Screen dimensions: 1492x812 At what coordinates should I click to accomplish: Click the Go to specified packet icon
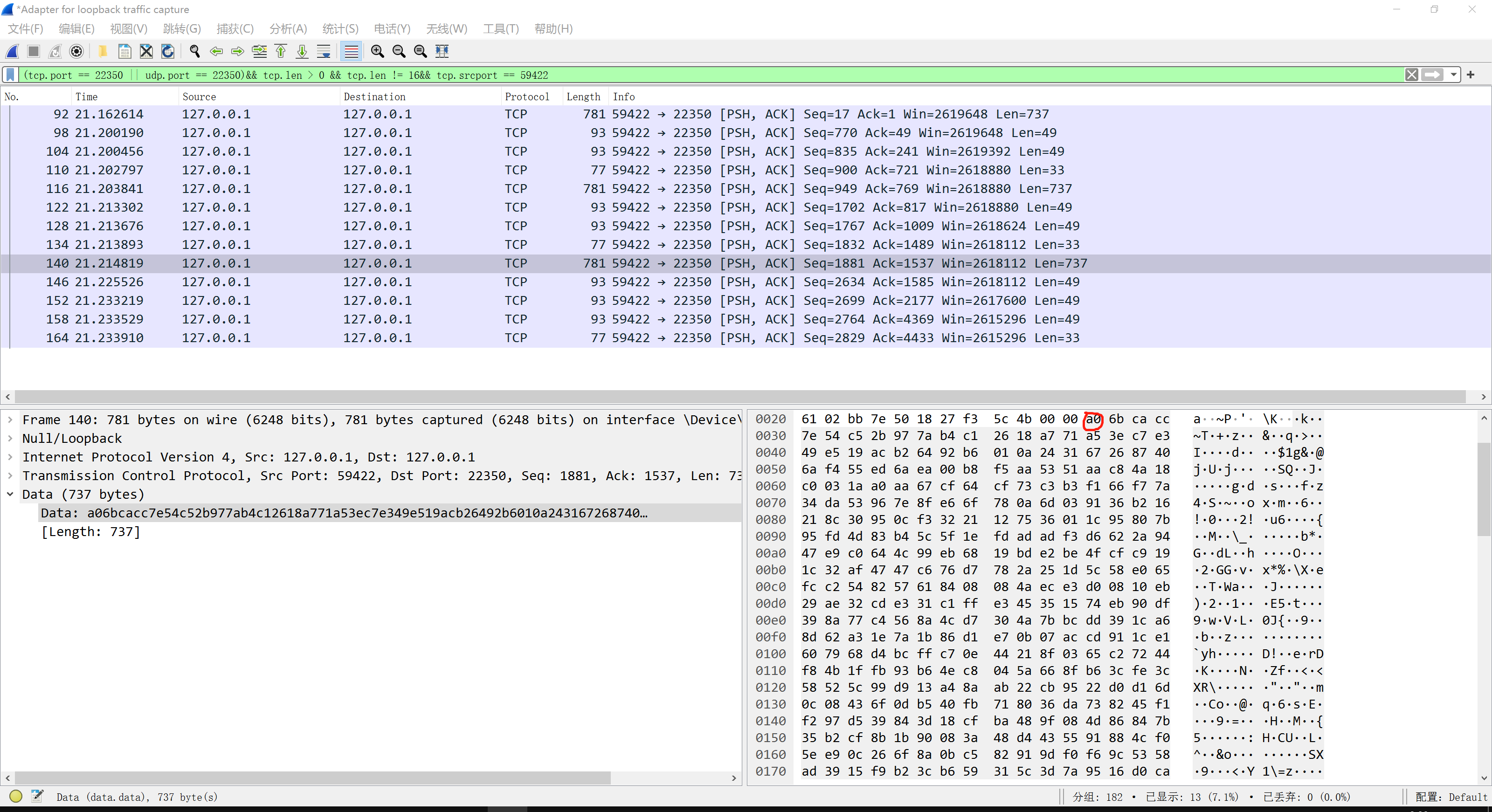pos(260,52)
